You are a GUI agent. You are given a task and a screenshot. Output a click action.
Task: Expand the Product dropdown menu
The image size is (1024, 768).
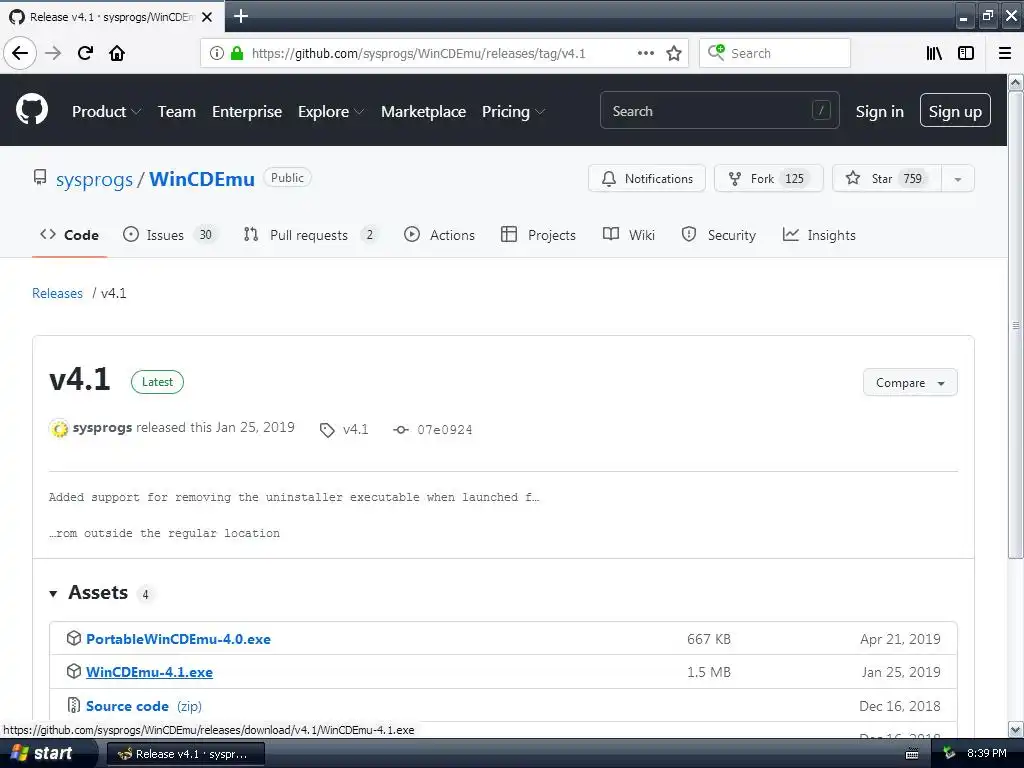[x=106, y=112]
